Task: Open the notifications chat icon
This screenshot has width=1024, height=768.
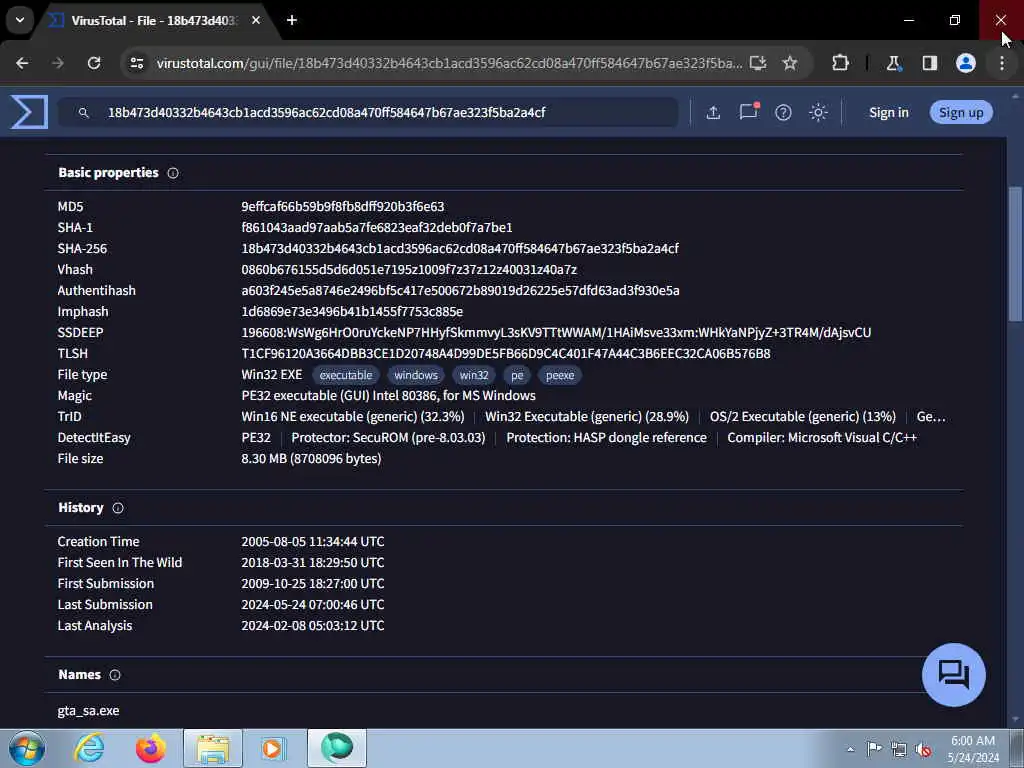Action: (748, 112)
